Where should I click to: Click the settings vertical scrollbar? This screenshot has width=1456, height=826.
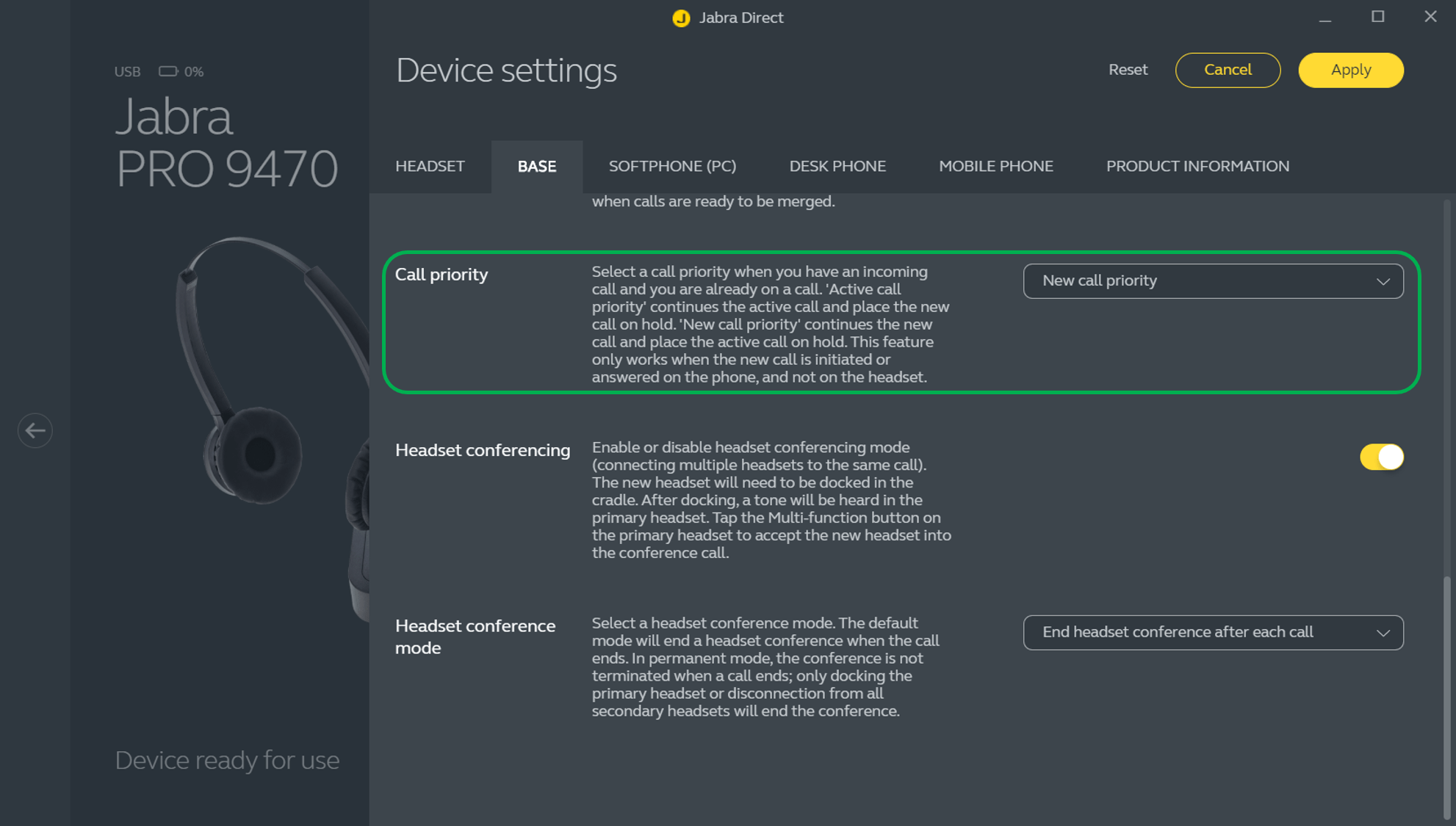[x=1446, y=698]
